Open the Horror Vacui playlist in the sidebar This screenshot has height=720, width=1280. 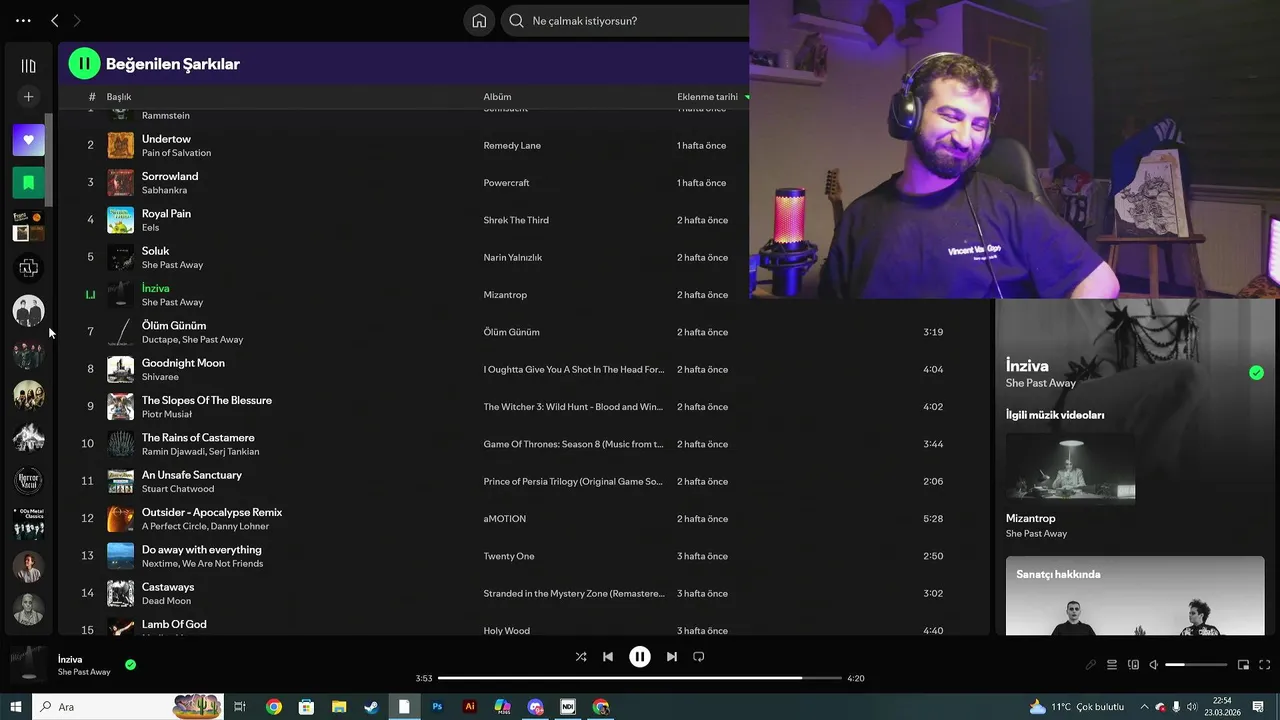28,481
